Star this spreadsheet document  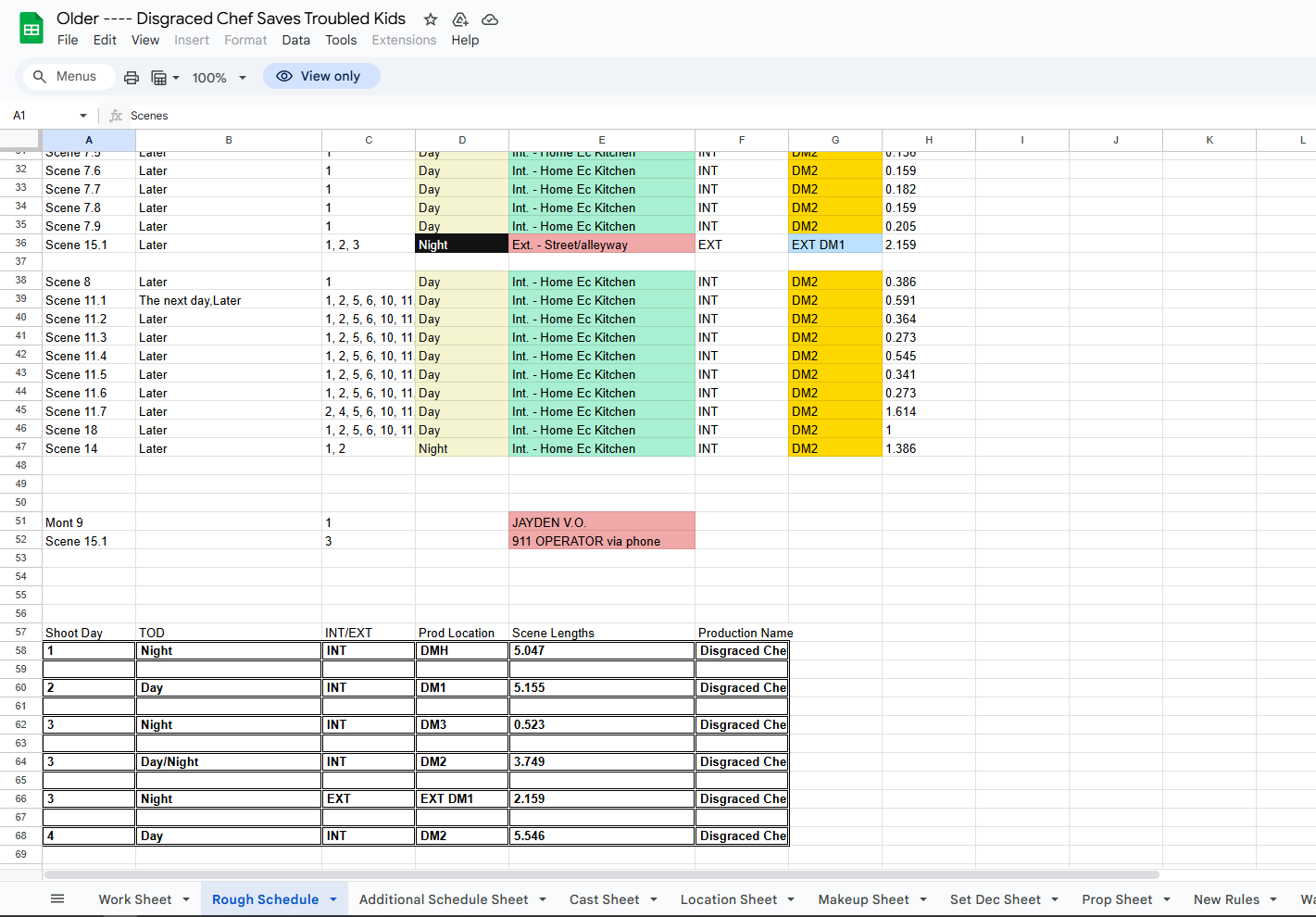(x=431, y=19)
